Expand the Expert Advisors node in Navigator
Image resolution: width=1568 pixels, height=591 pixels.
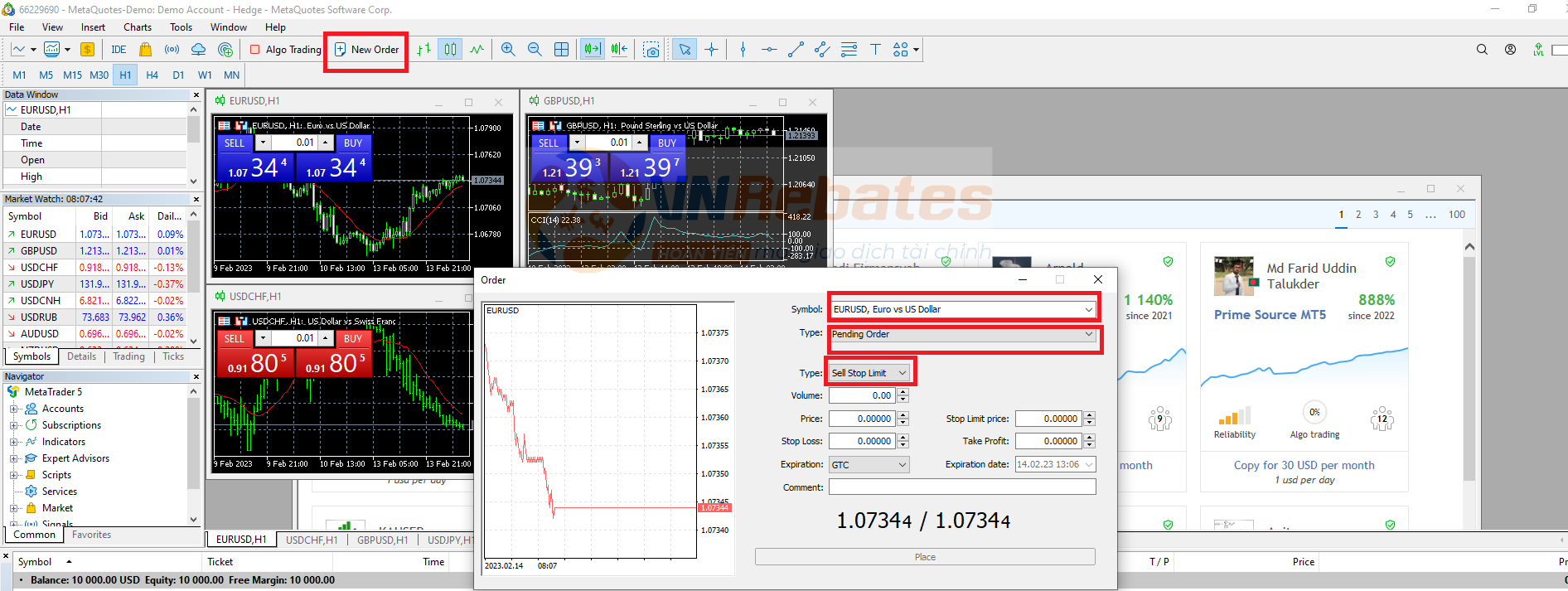pyautogui.click(x=14, y=458)
